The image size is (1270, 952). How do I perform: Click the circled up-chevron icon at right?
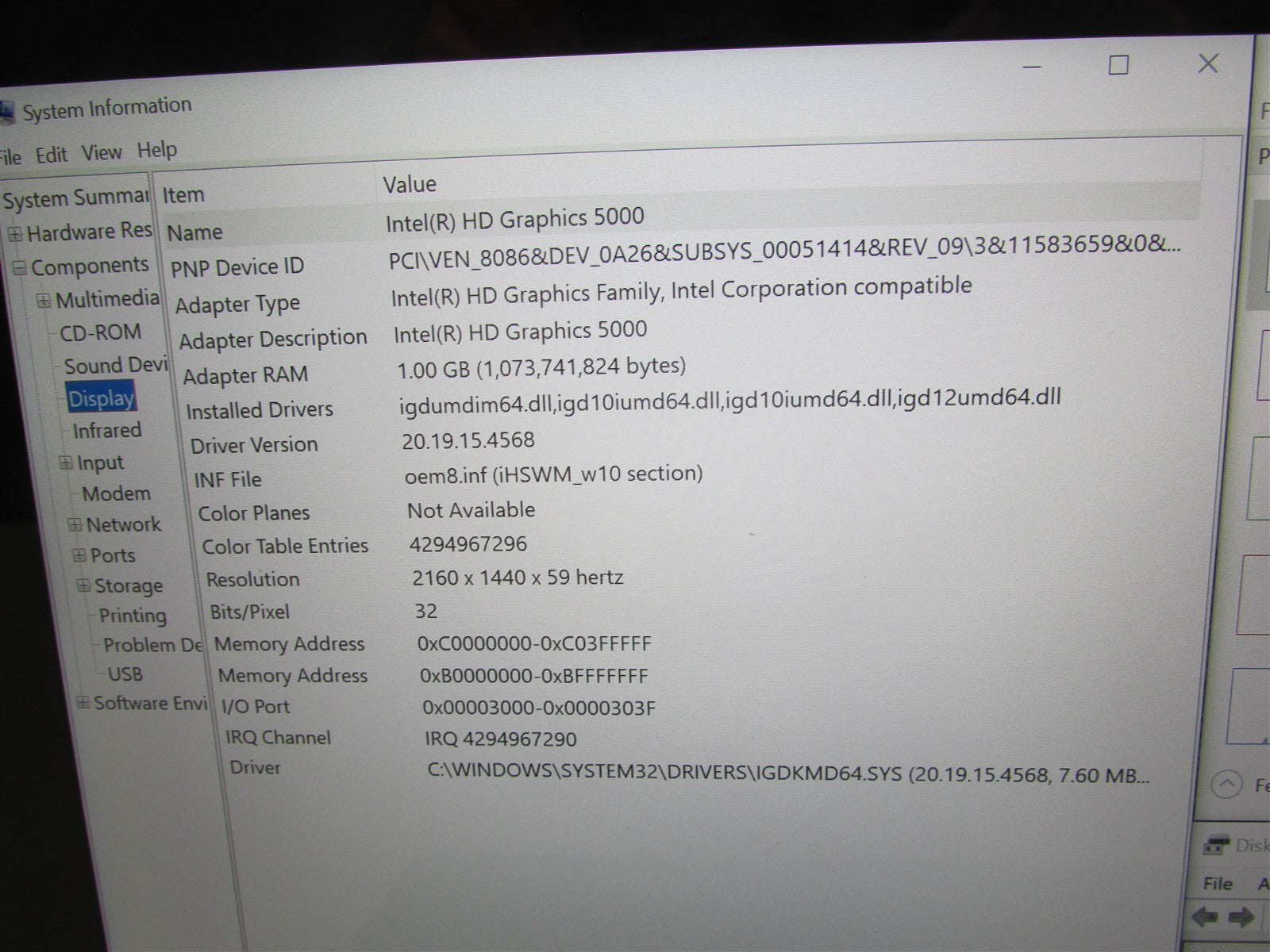pos(1227,785)
